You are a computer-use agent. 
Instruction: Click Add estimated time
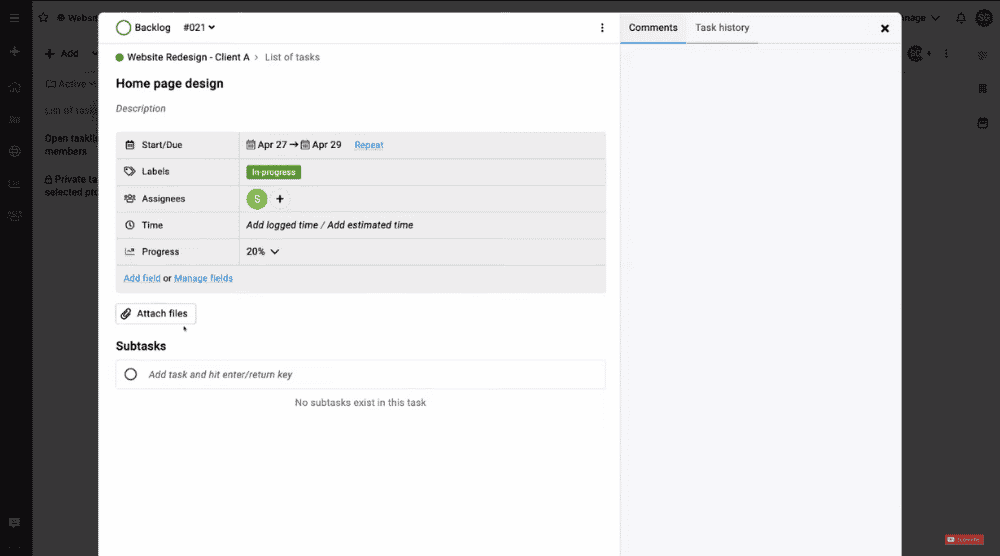point(370,225)
